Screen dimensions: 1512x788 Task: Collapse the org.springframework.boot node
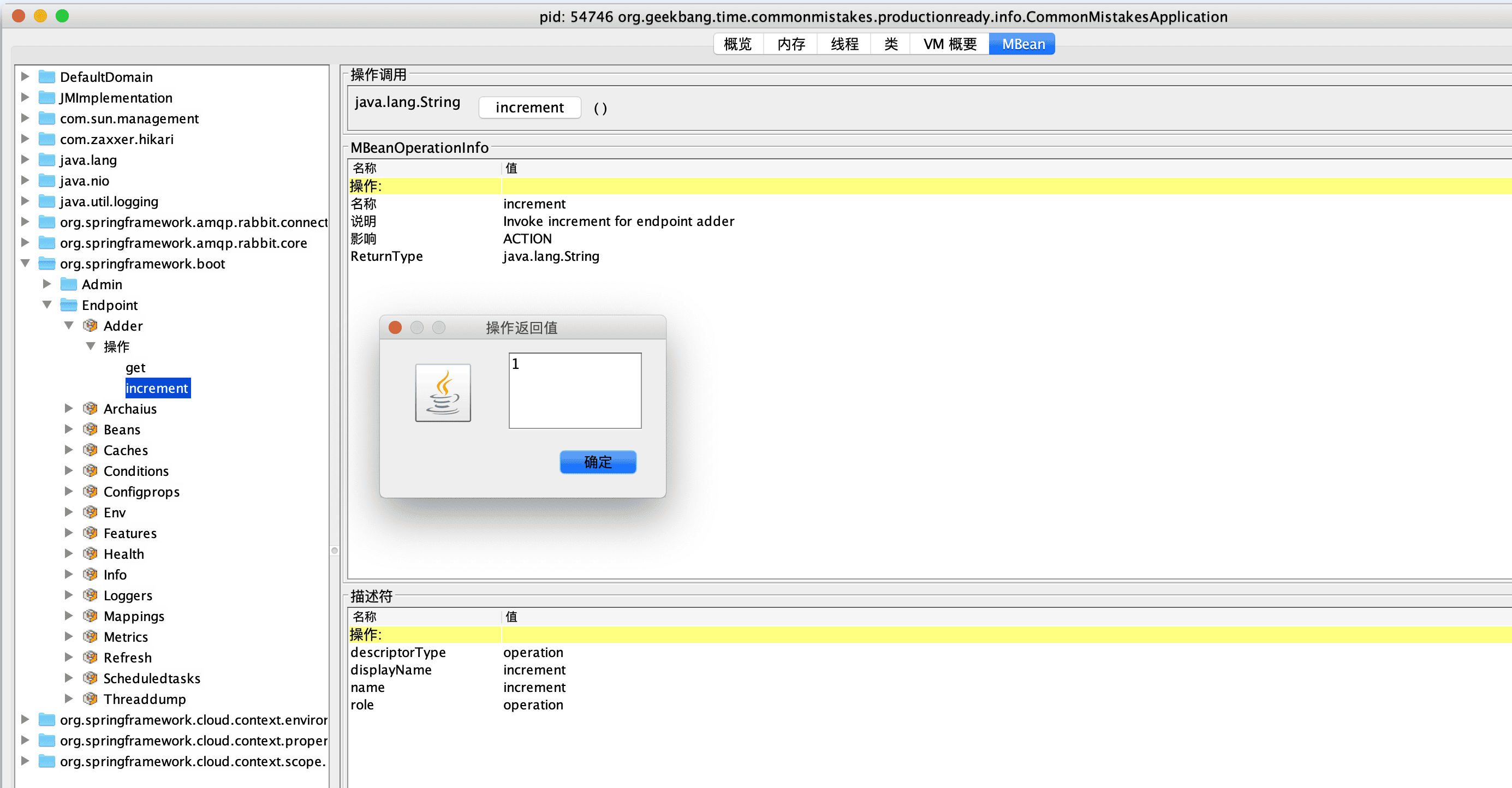tap(25, 263)
